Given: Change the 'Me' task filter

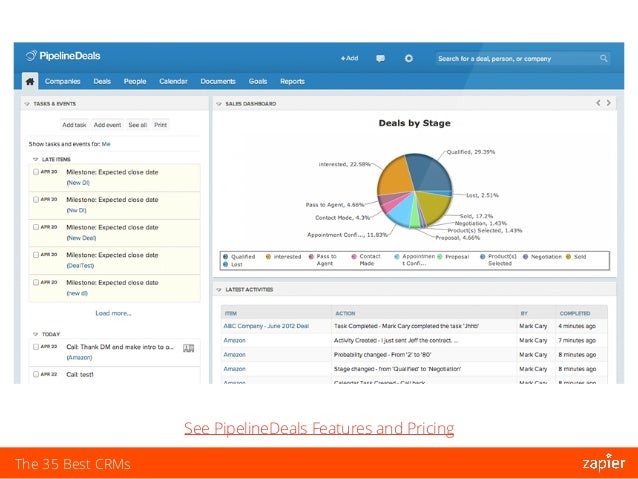Looking at the screenshot, I should click(106, 144).
